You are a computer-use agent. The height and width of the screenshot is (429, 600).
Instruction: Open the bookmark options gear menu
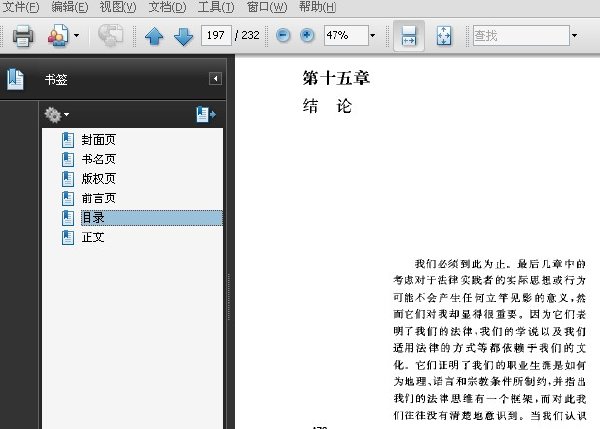56,114
